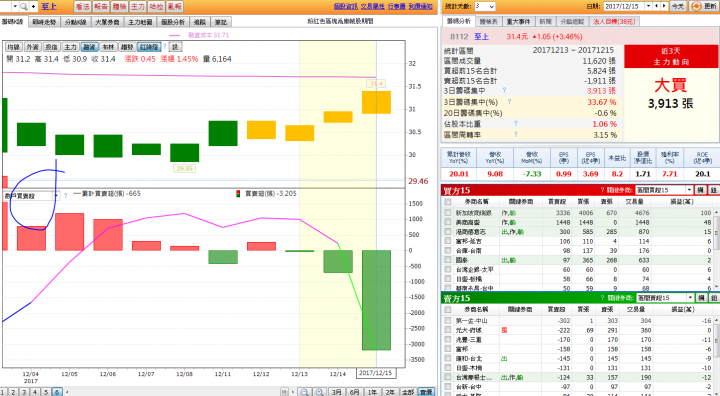
Task: Check the 國泰 broker row checkbox
Action: (448, 260)
